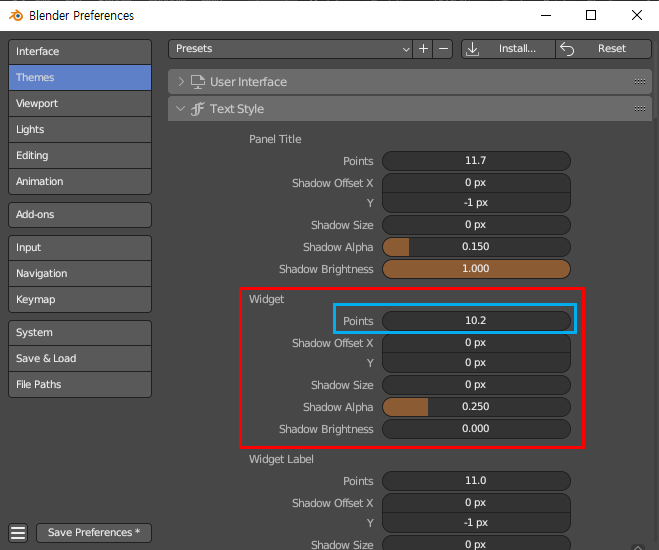Open the Save & Load tab
The width and height of the screenshot is (659, 550).
tap(80, 359)
